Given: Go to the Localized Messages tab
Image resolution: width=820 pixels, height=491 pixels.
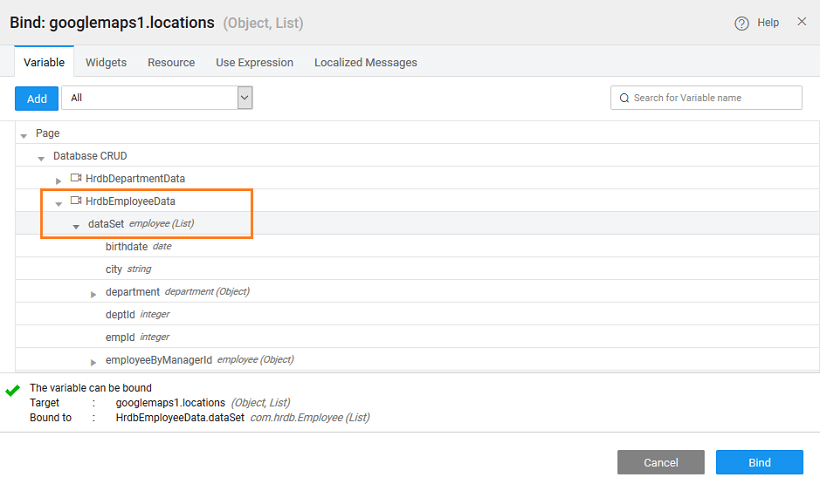Looking at the screenshot, I should coord(365,62).
